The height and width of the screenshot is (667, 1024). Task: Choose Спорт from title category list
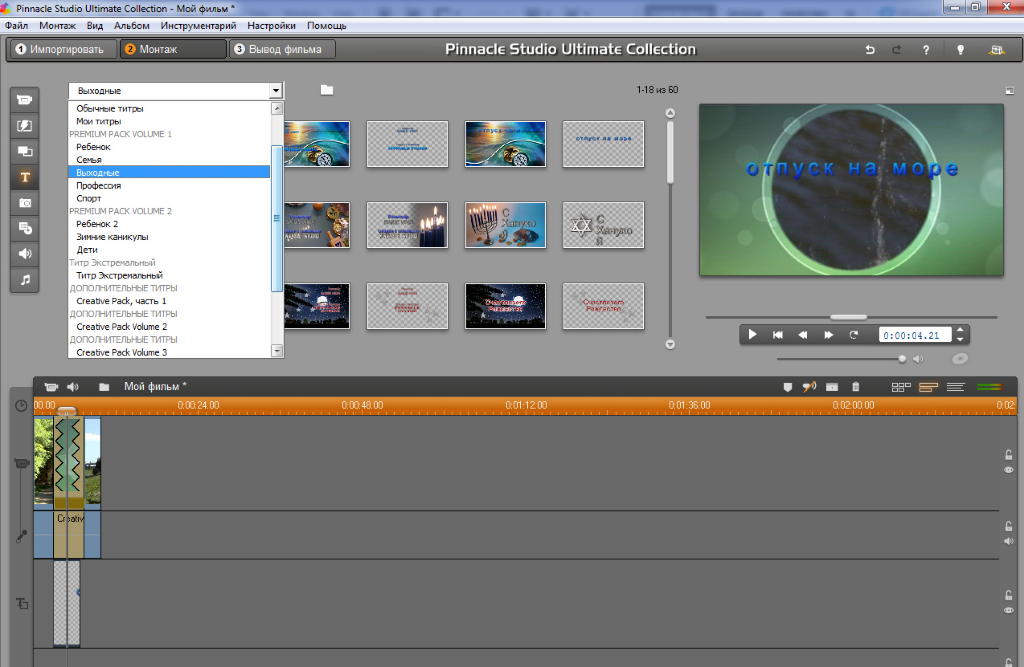click(89, 198)
